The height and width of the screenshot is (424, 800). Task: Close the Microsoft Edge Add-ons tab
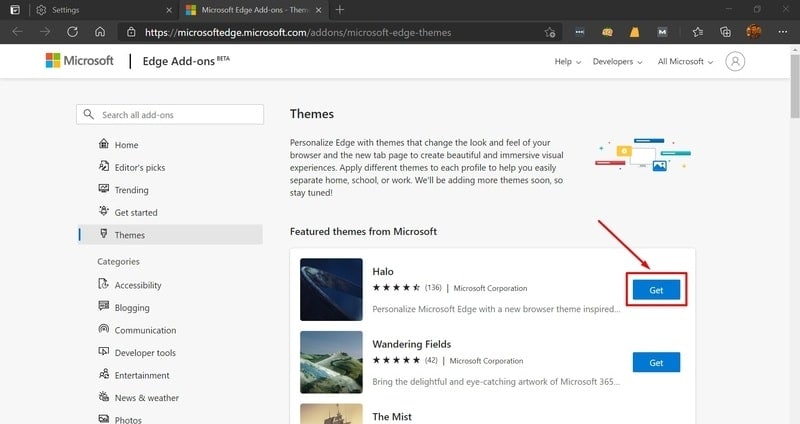[x=319, y=10]
